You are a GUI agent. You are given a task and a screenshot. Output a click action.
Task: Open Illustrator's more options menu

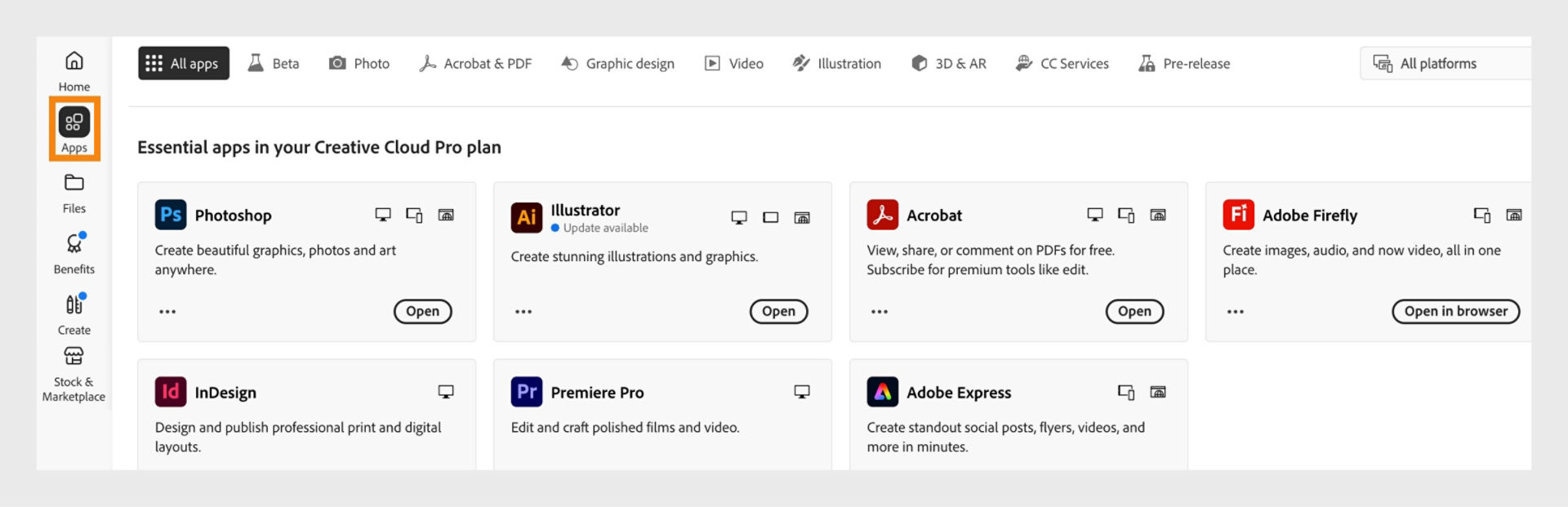tap(523, 312)
